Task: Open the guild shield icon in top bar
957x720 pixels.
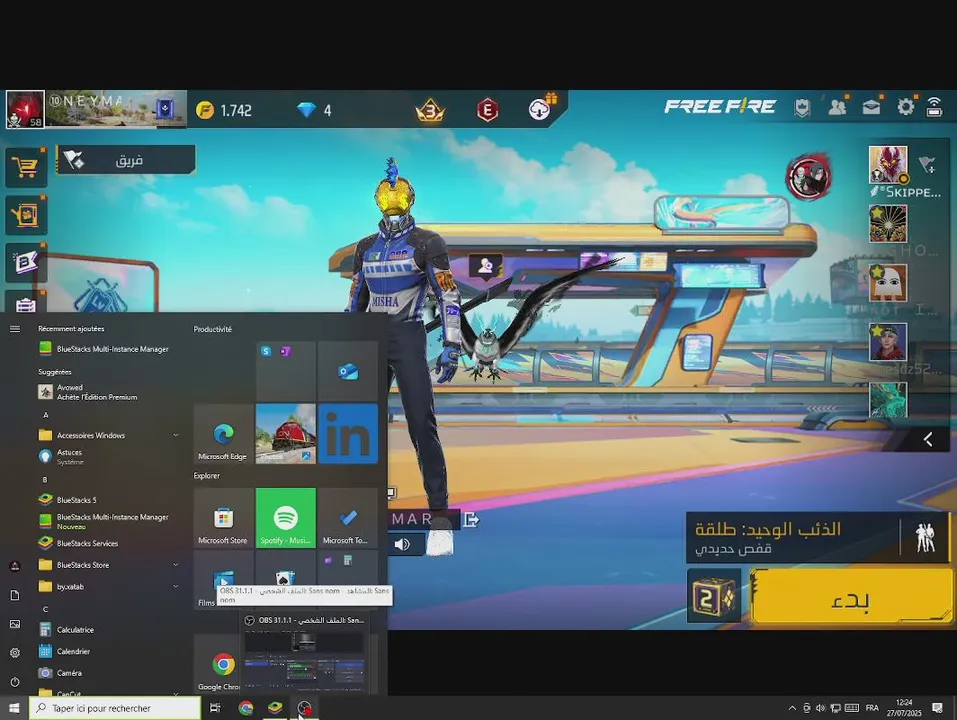Action: pyautogui.click(x=802, y=108)
